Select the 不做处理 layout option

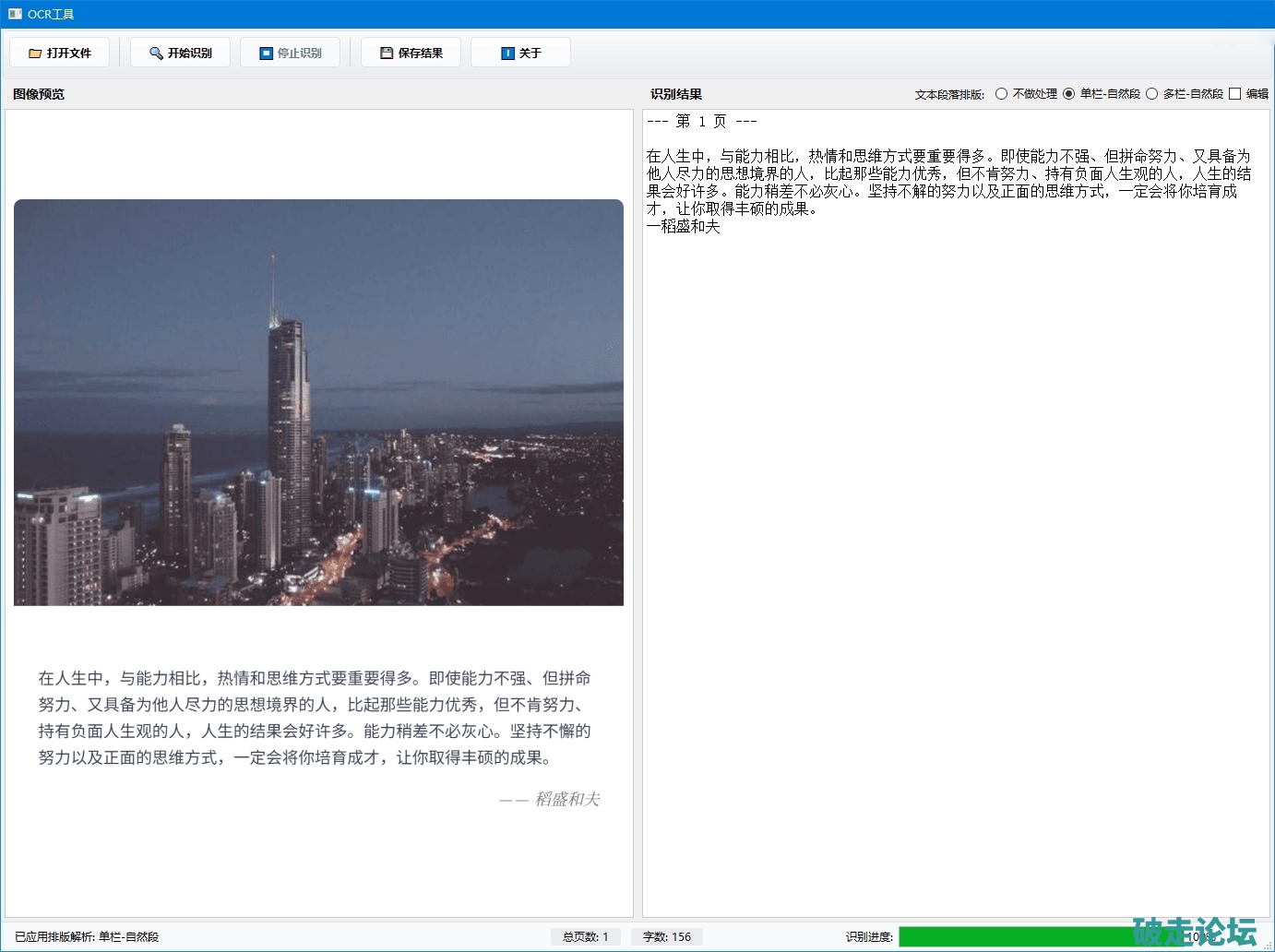pos(1001,94)
